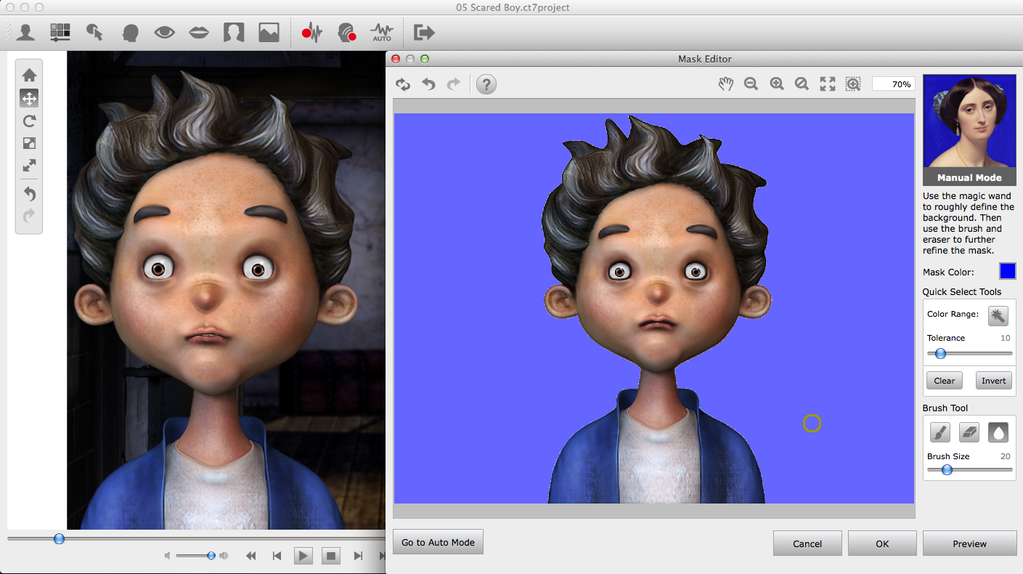Click Go to Auto Mode button
The width and height of the screenshot is (1023, 574).
point(438,542)
